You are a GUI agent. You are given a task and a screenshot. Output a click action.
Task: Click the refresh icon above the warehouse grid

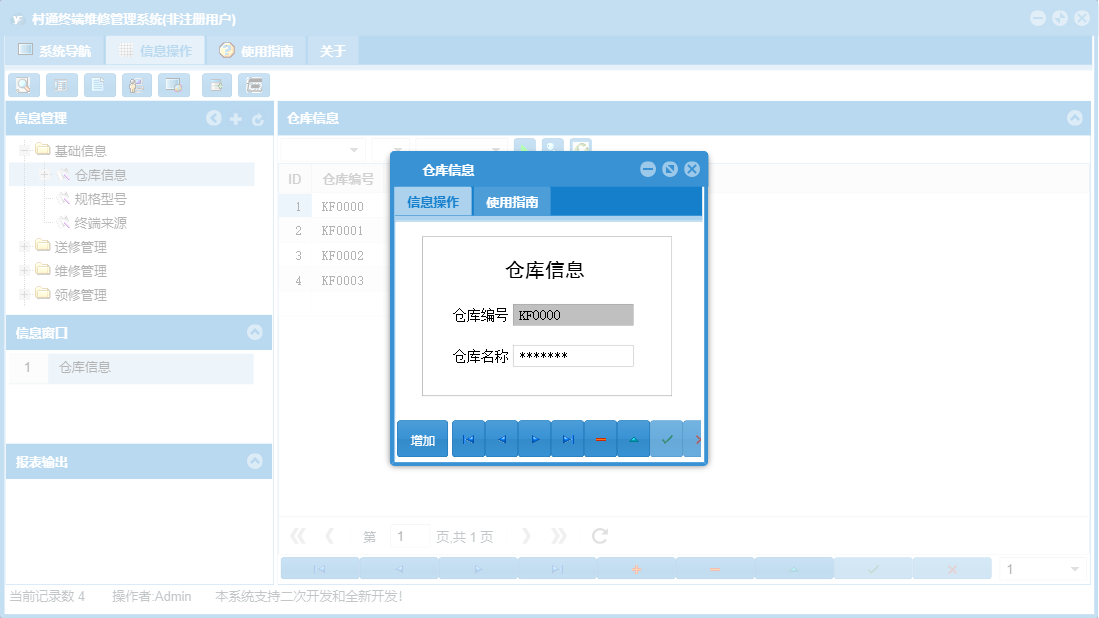tap(581, 148)
